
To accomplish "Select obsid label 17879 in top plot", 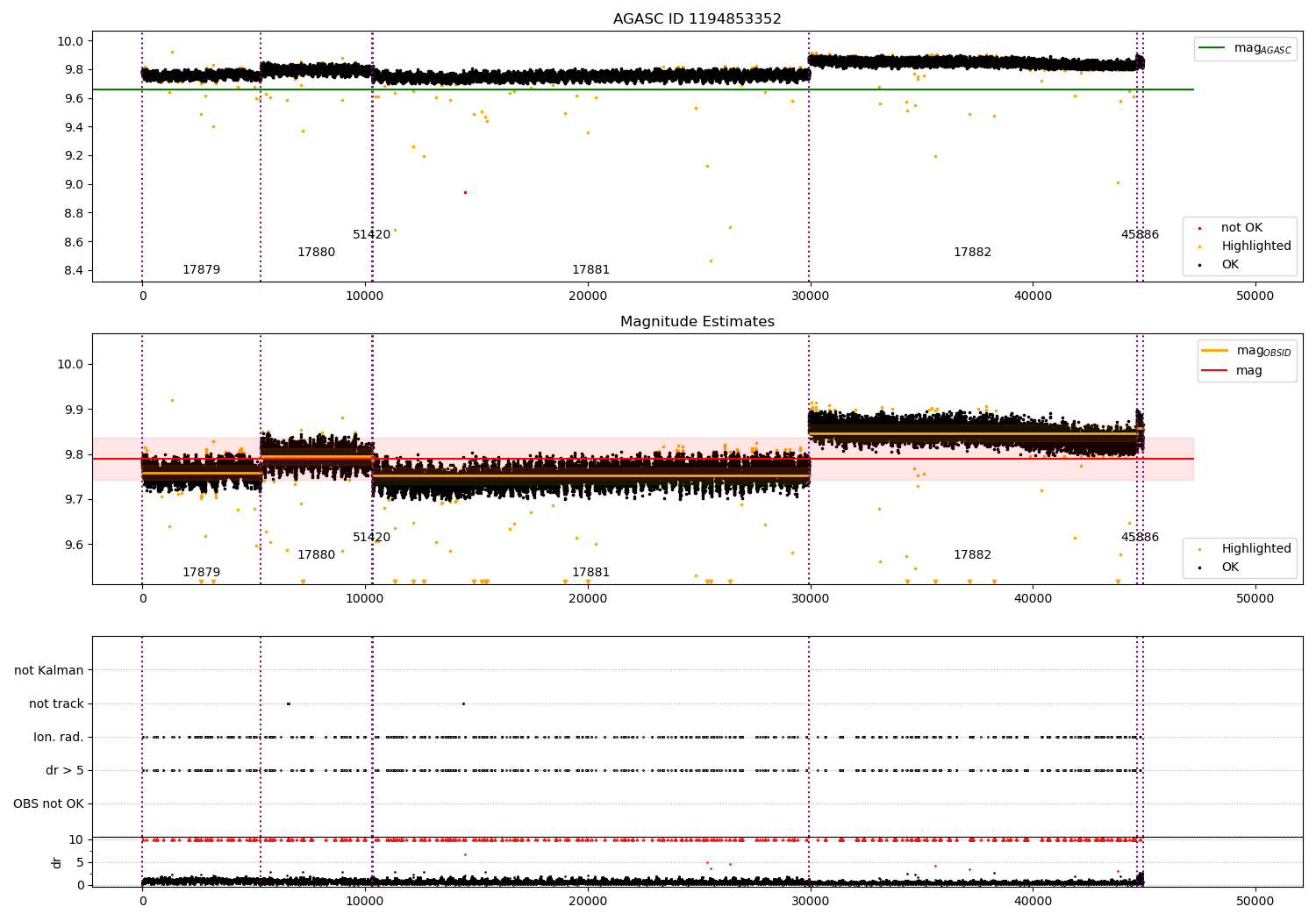I will coord(201,270).
